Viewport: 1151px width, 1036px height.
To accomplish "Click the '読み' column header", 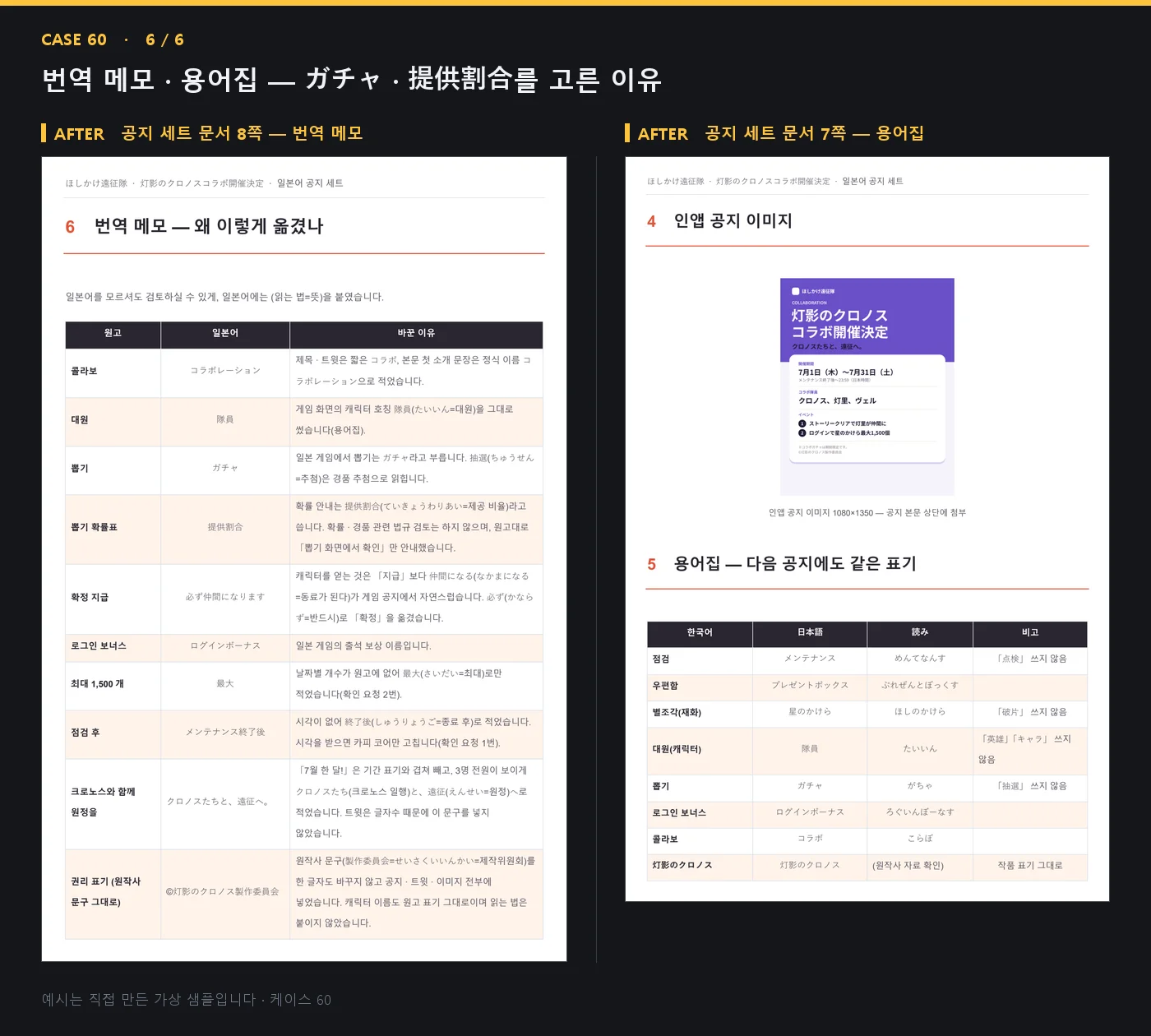I will pyautogui.click(x=920, y=632).
